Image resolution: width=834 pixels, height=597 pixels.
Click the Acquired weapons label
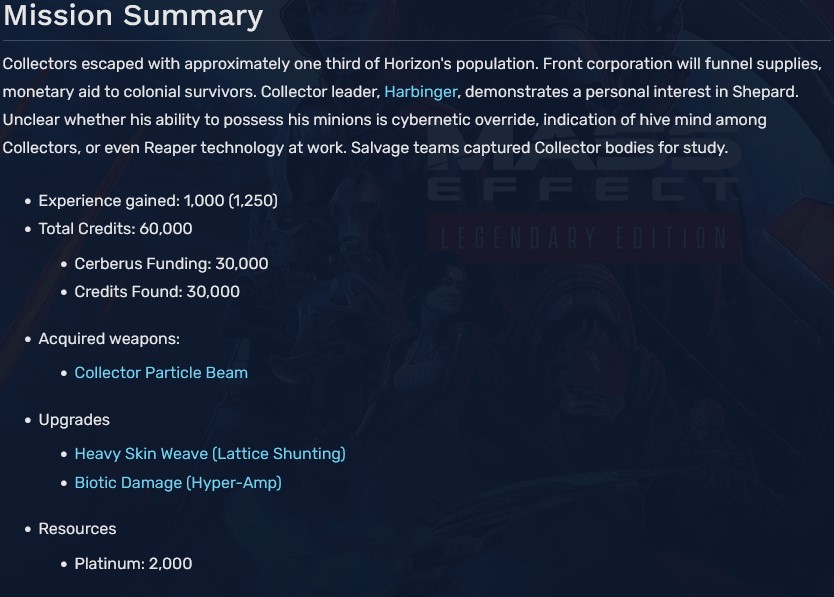tap(109, 339)
